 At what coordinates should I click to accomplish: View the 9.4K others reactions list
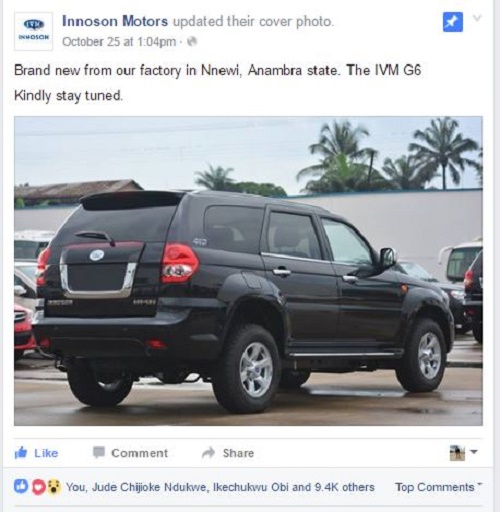345,487
